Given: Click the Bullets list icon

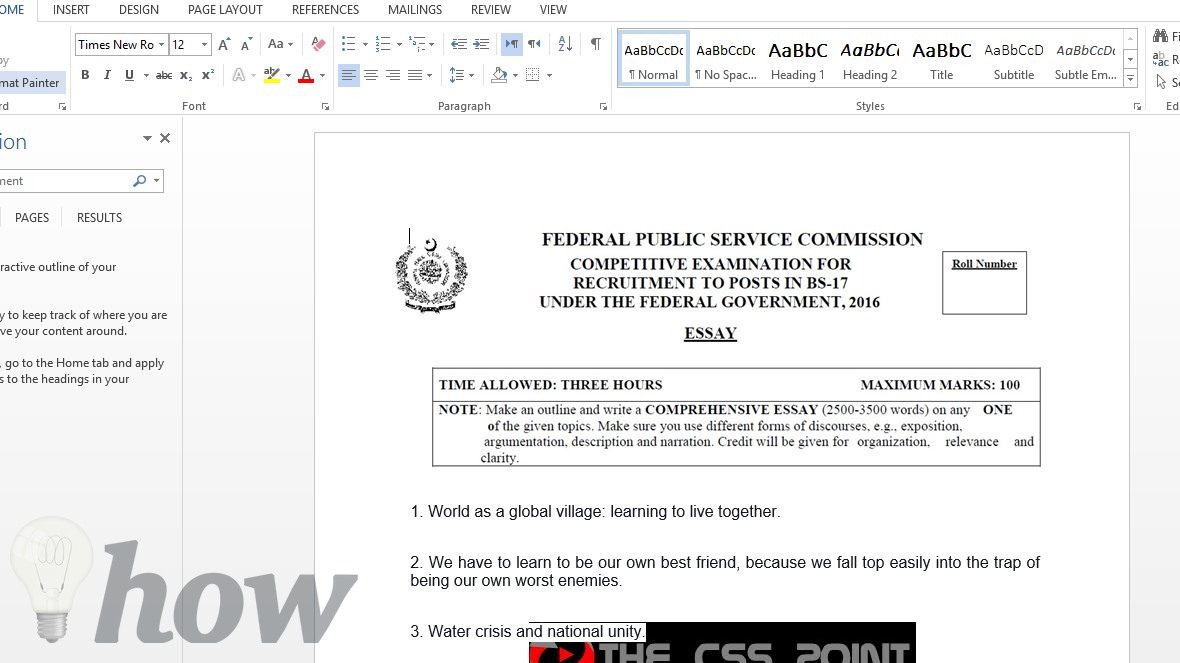Looking at the screenshot, I should pyautogui.click(x=348, y=44).
